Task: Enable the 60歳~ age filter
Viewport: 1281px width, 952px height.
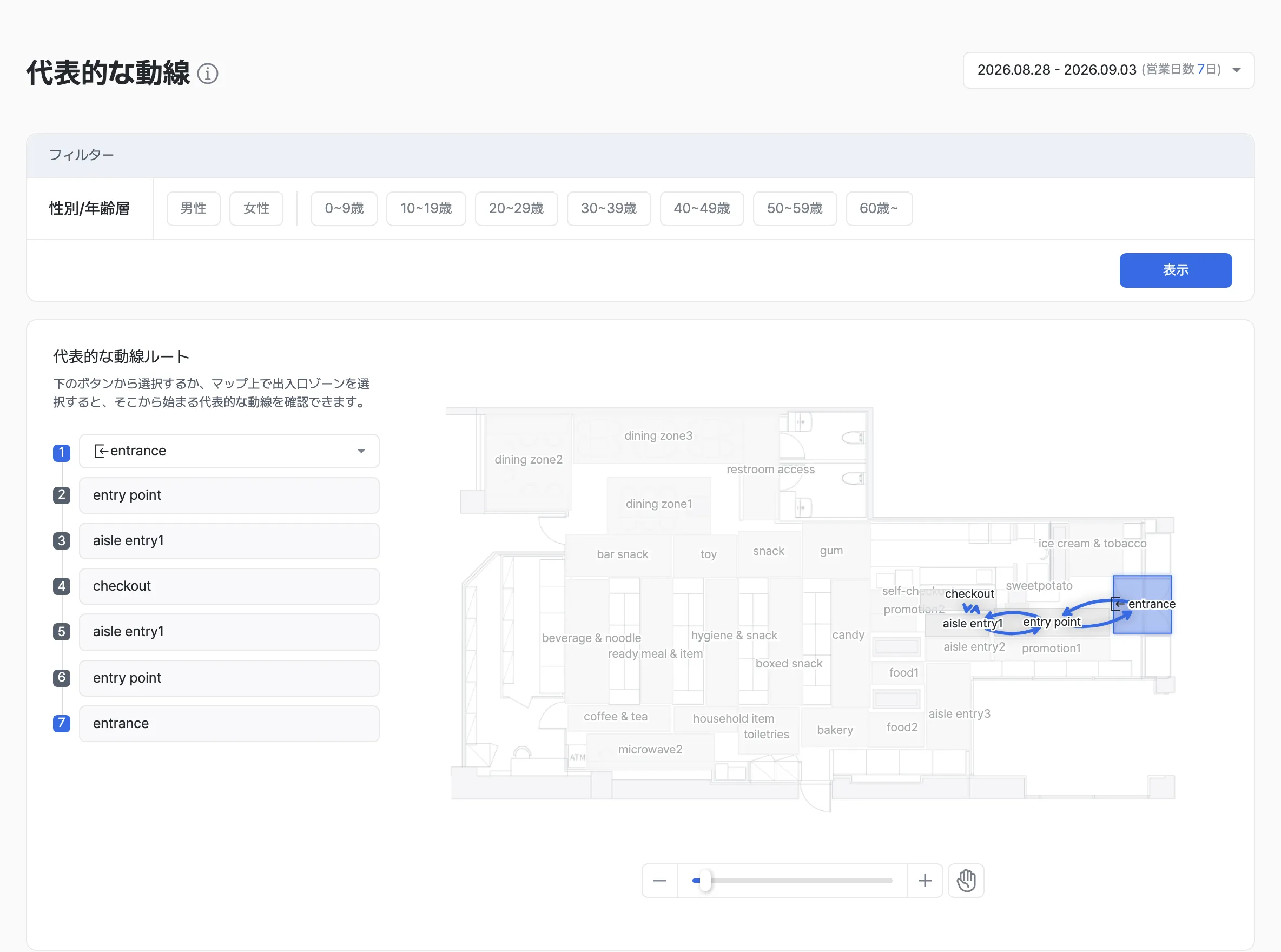Action: [879, 208]
